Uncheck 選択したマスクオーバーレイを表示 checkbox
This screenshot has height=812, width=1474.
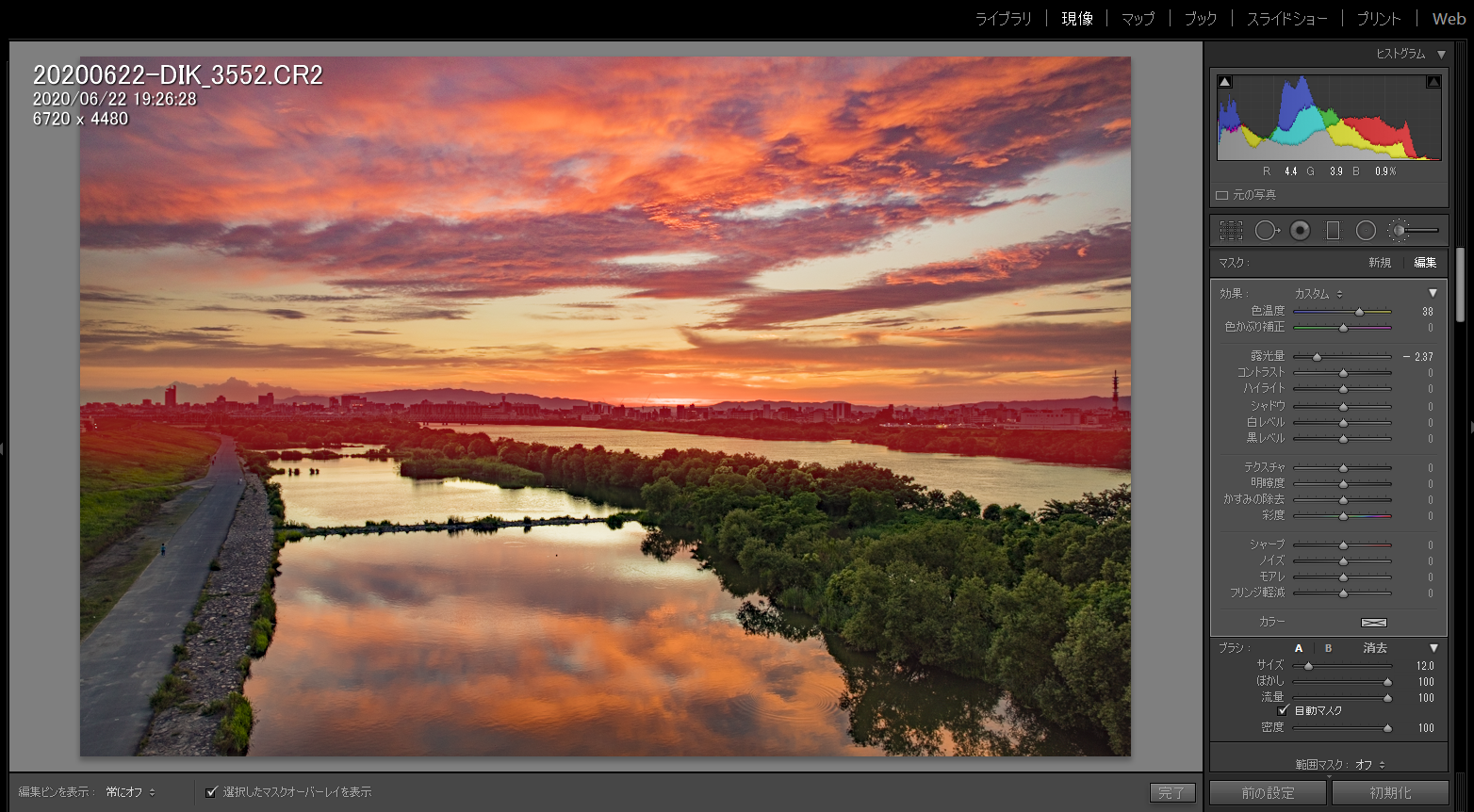click(212, 792)
